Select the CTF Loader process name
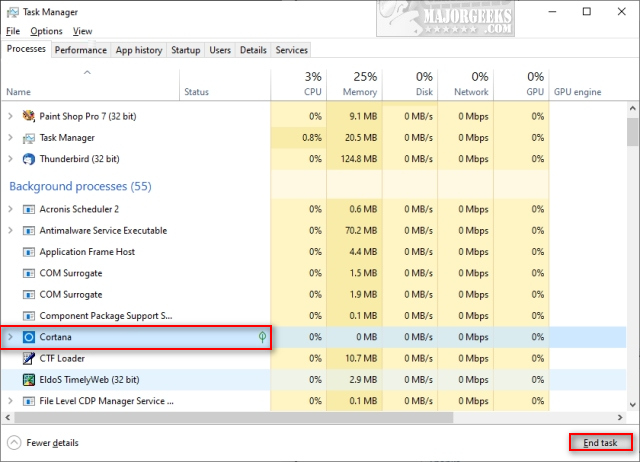640x462 pixels. tap(62, 358)
